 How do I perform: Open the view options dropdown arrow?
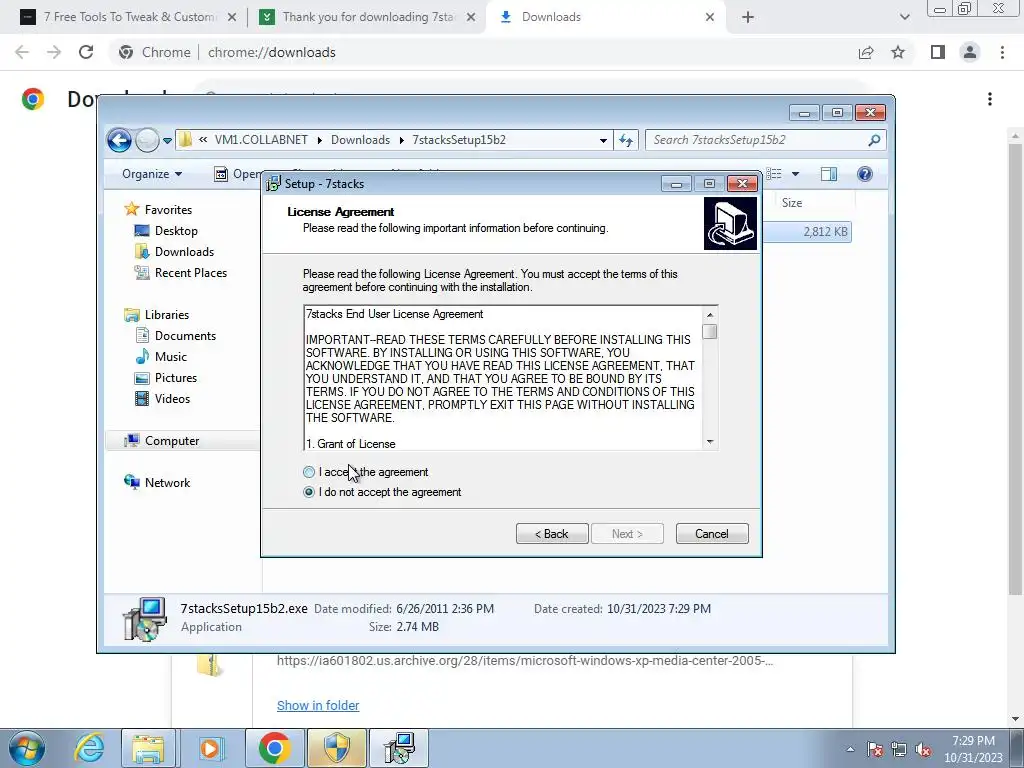[795, 174]
